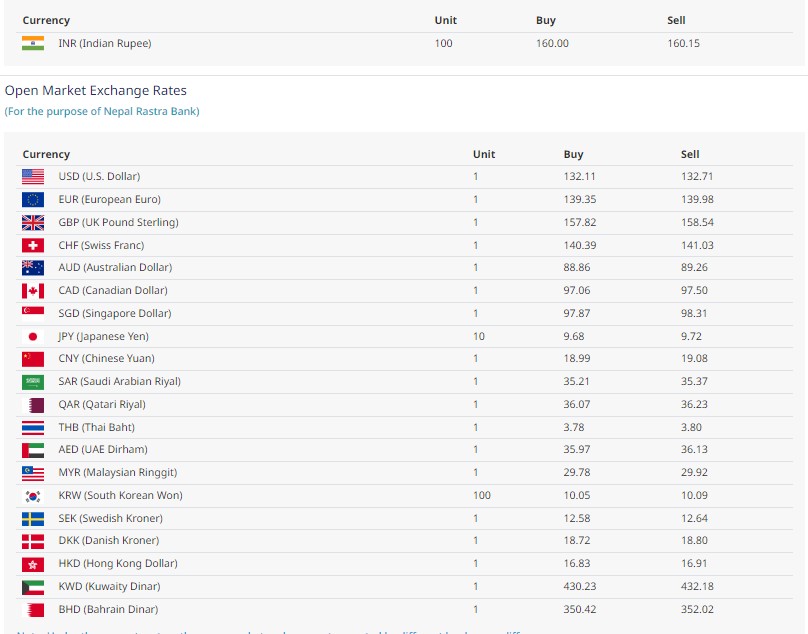Click the Swiss flag icon

33,245
